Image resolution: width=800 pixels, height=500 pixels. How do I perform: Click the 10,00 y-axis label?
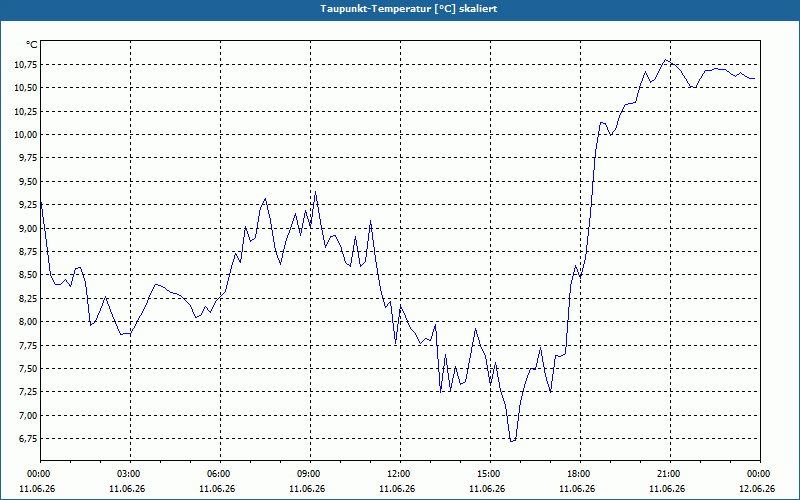click(x=26, y=135)
